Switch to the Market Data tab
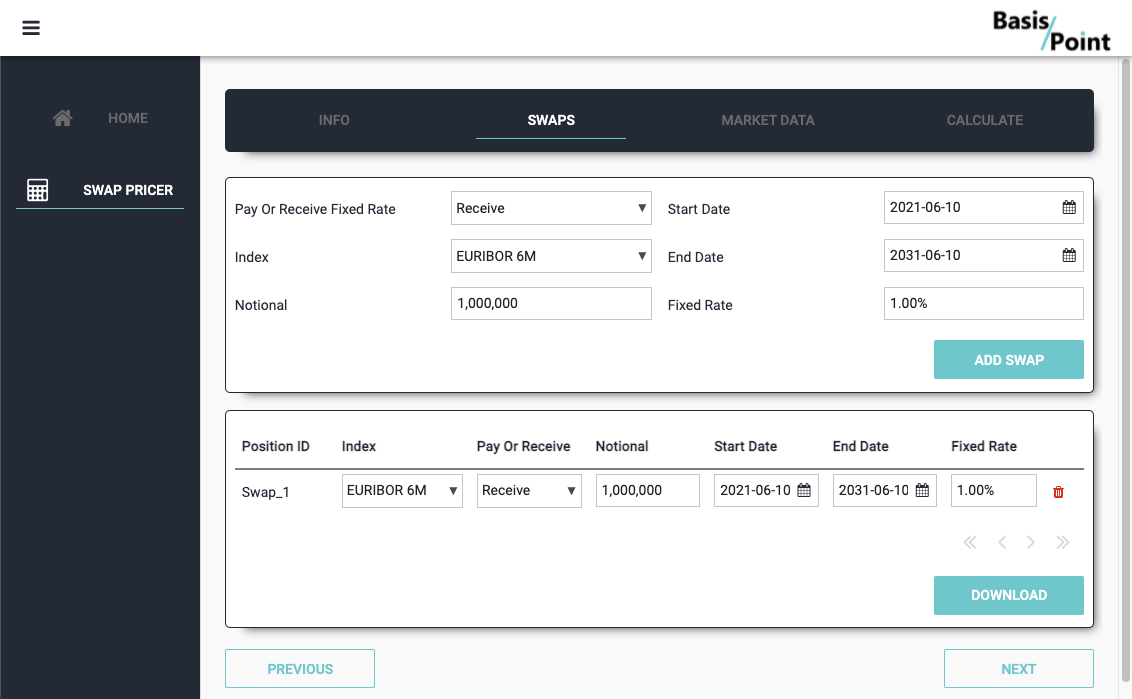The image size is (1132, 699). pyautogui.click(x=768, y=120)
